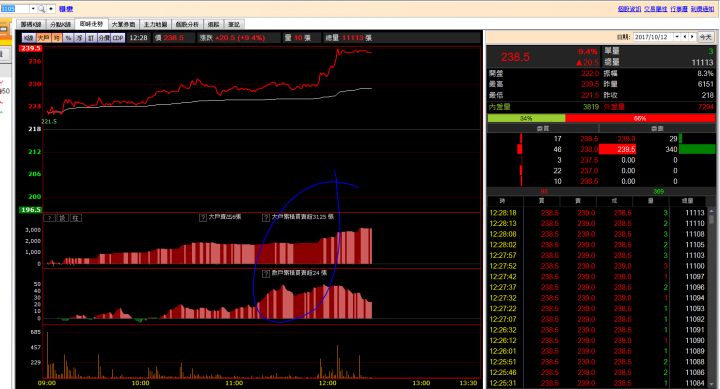Toggle the CDP indicator button

point(118,38)
